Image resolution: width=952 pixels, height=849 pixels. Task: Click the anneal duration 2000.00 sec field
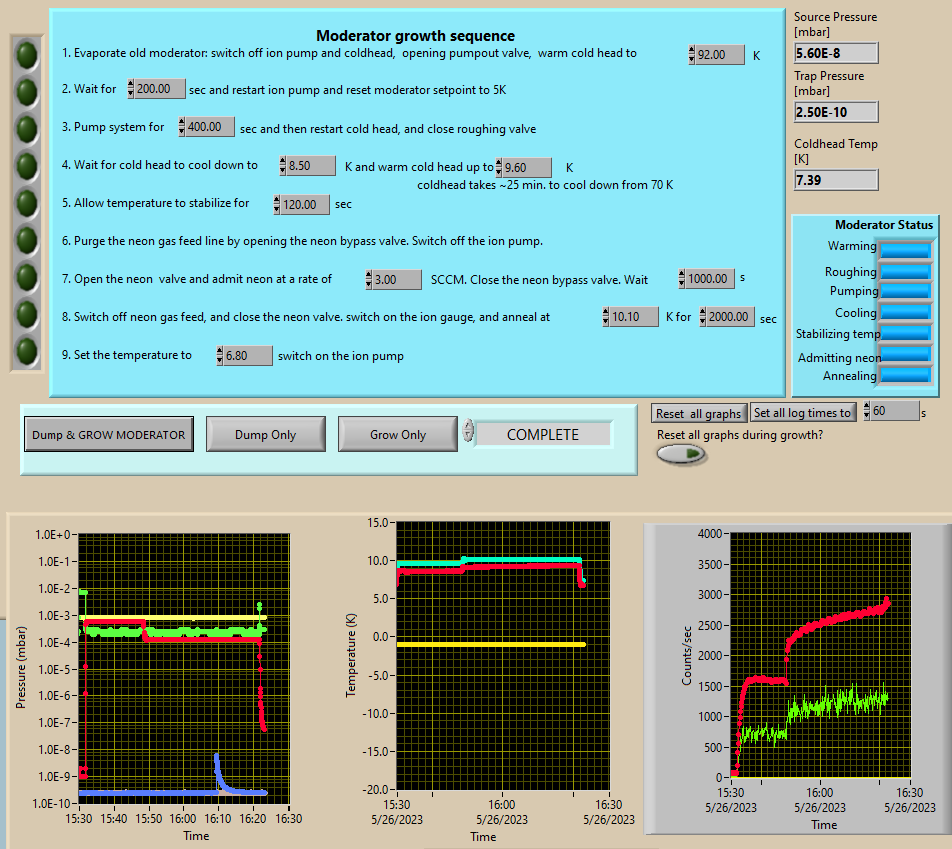[728, 317]
